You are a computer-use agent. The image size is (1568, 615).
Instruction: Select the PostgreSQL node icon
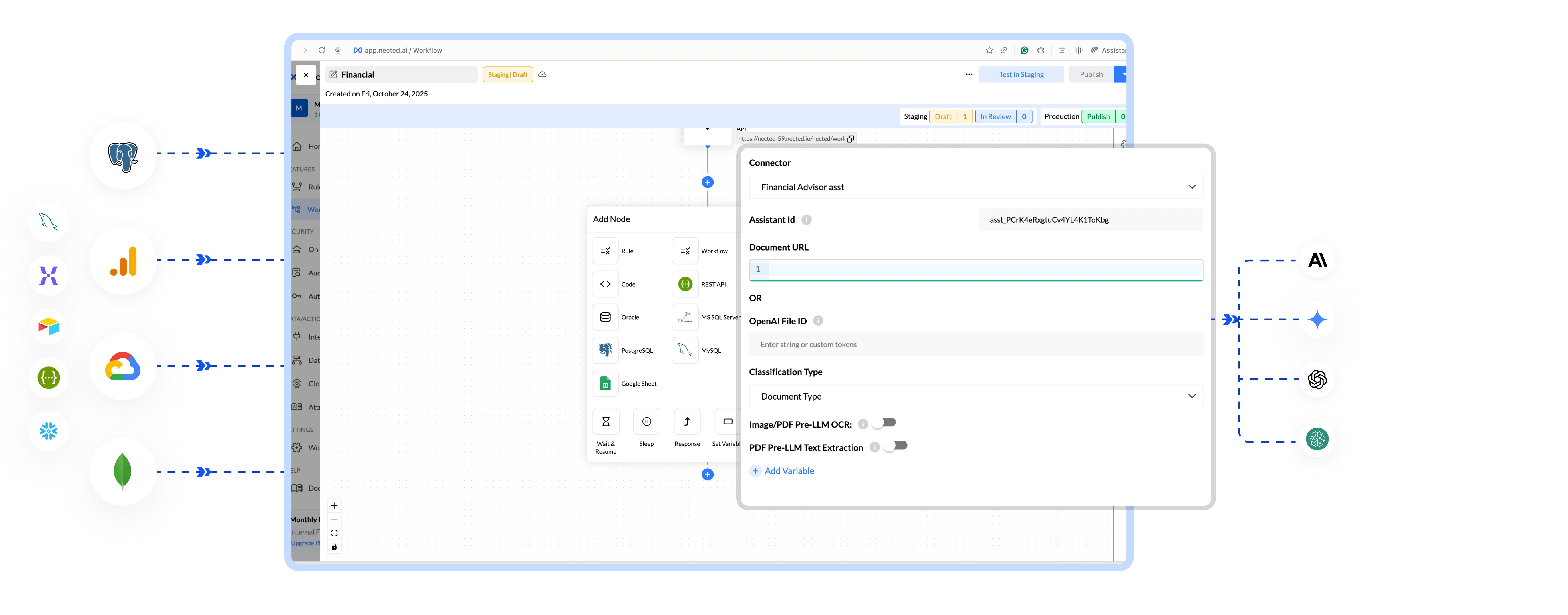(x=605, y=350)
